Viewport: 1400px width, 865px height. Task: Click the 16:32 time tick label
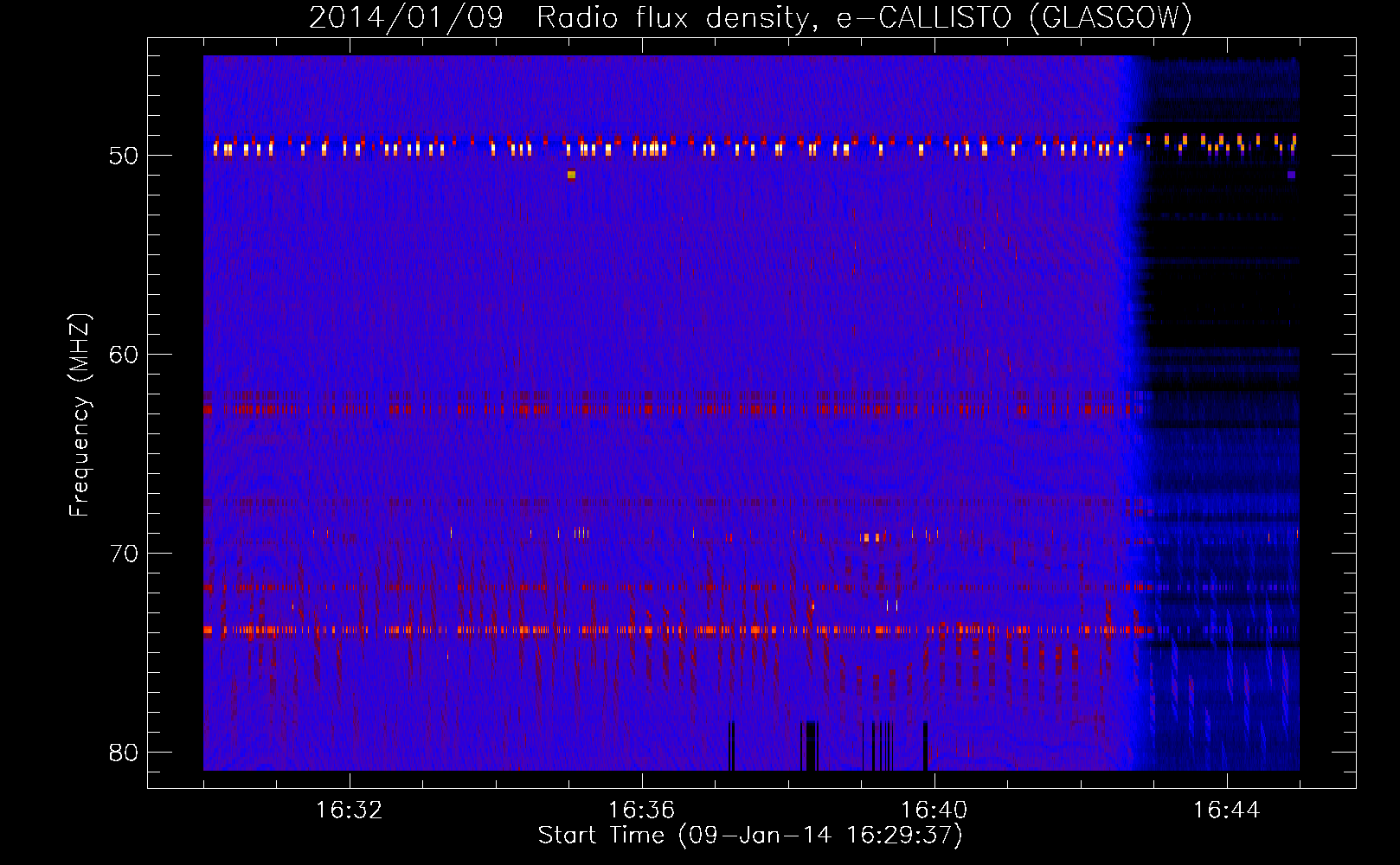tap(349, 811)
